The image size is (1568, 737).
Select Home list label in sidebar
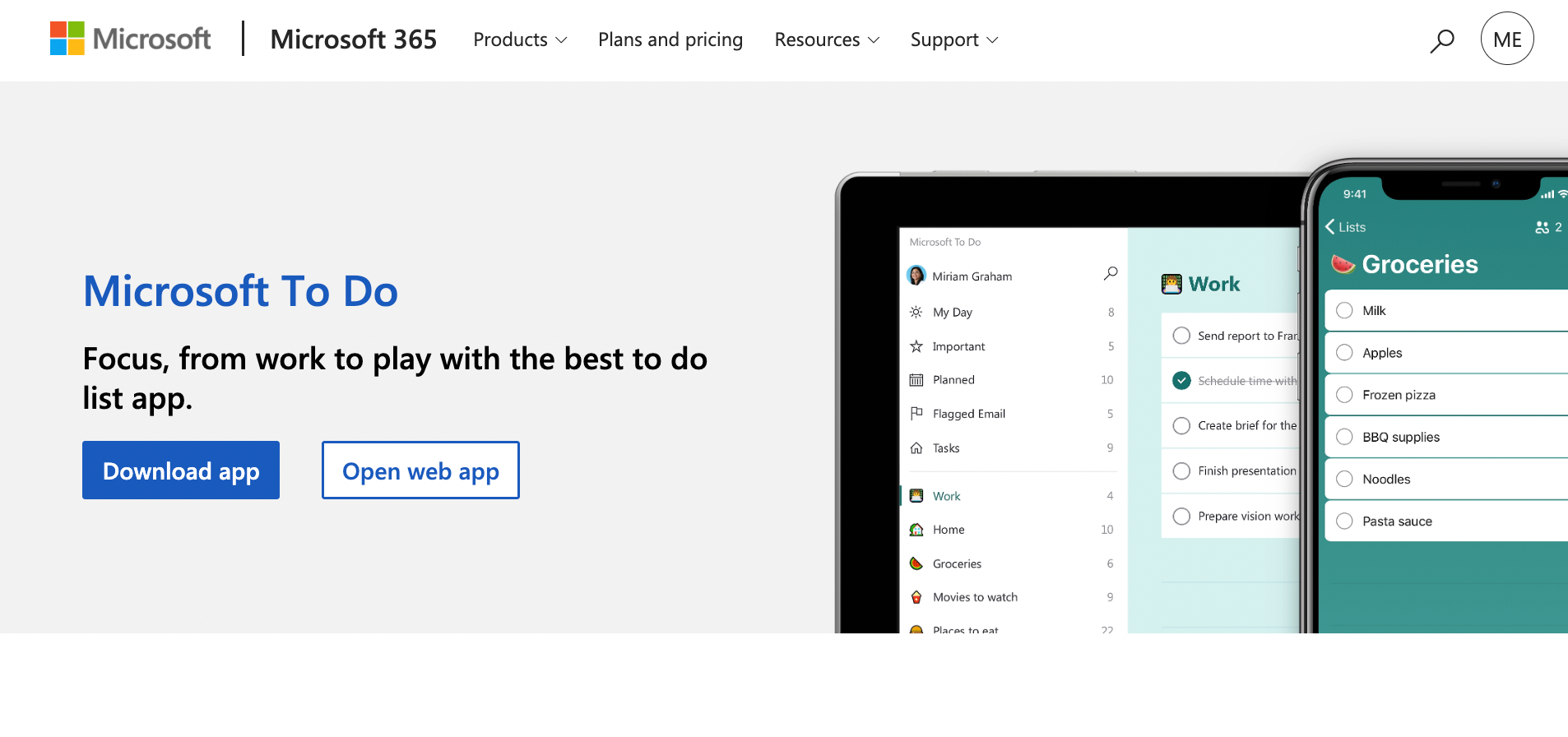(x=949, y=530)
